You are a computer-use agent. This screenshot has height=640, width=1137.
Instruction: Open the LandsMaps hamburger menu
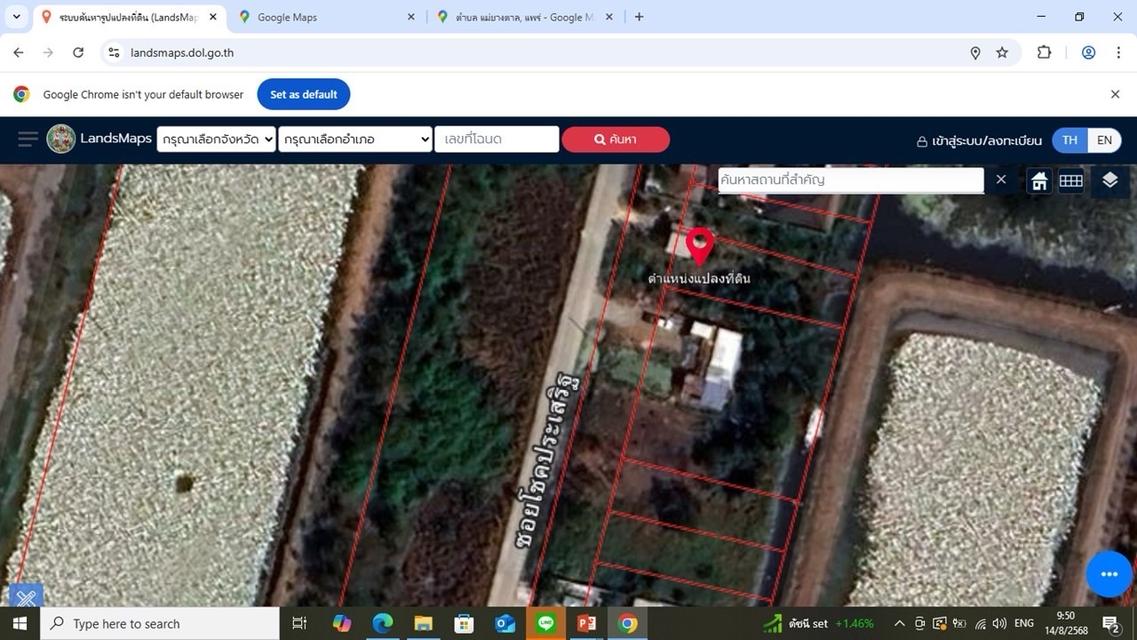(x=27, y=139)
